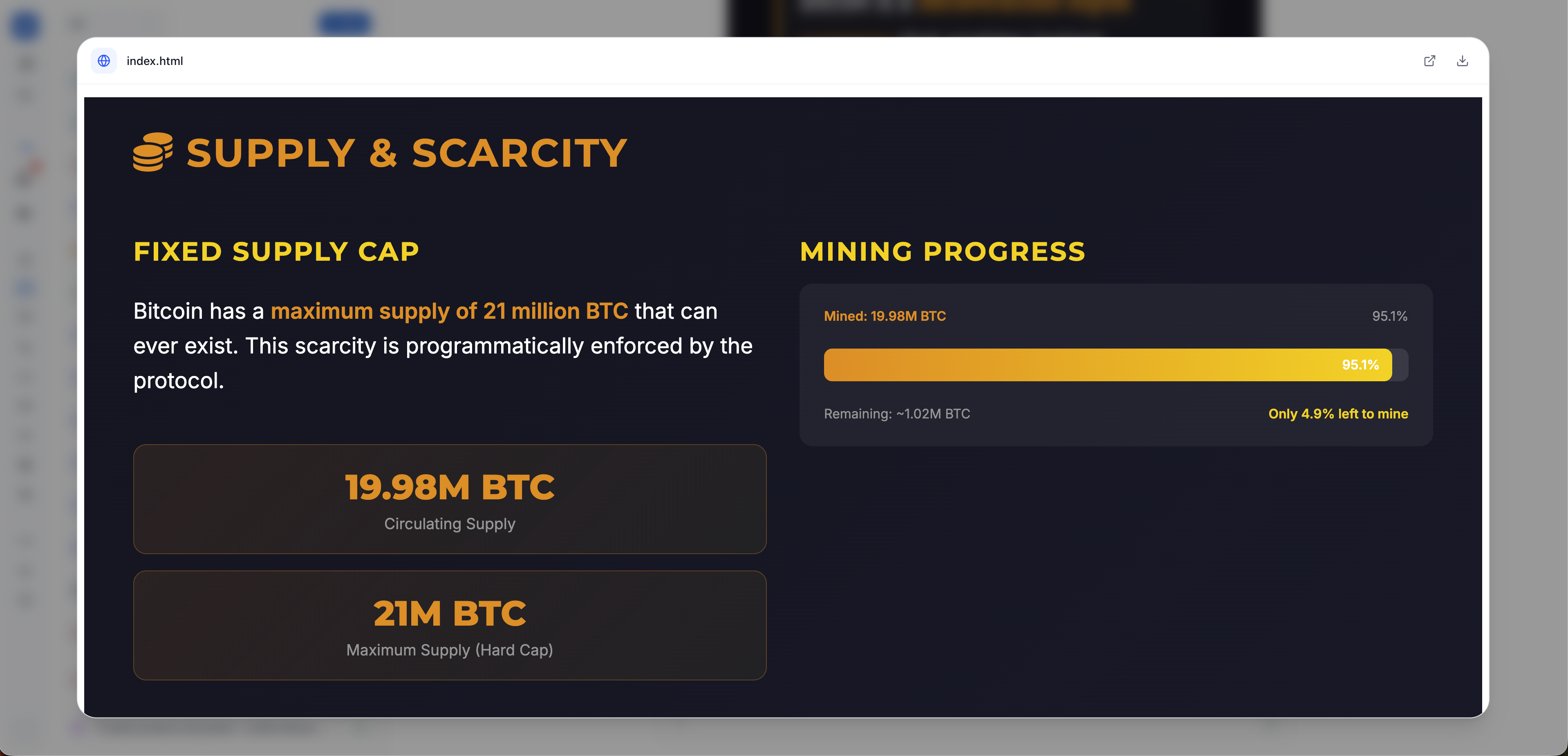Open index.html in a new window
Viewport: 1568px width, 756px height.
pos(1429,61)
